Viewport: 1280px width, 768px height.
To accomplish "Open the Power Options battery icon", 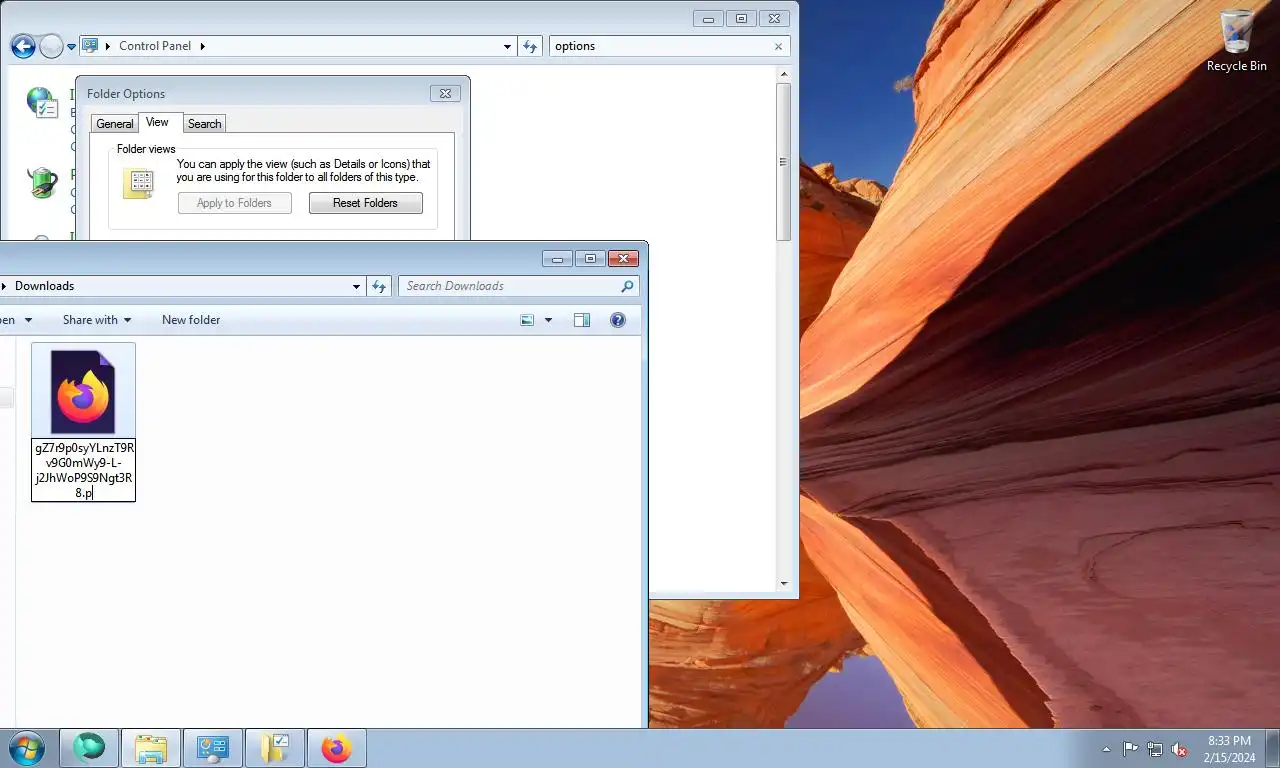I will point(42,183).
